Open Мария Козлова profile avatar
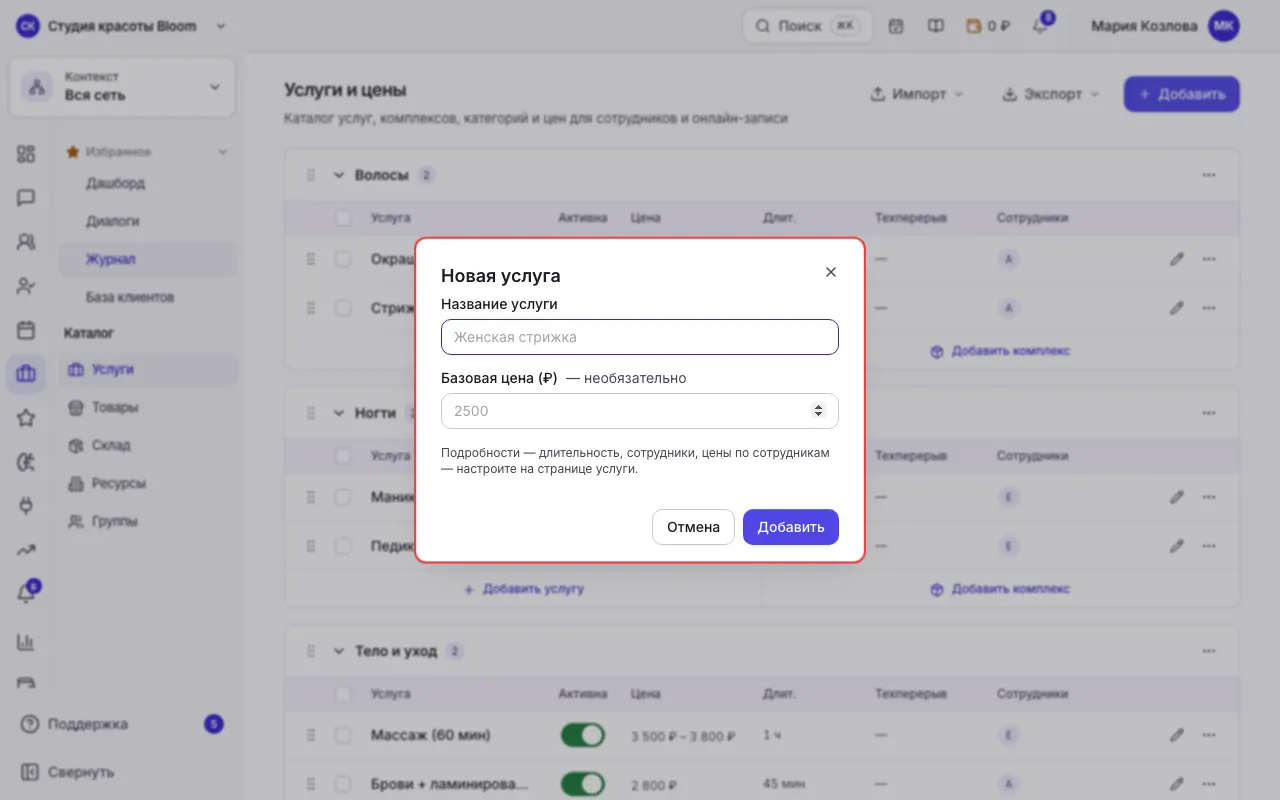Viewport: 1280px width, 800px height. point(1224,26)
